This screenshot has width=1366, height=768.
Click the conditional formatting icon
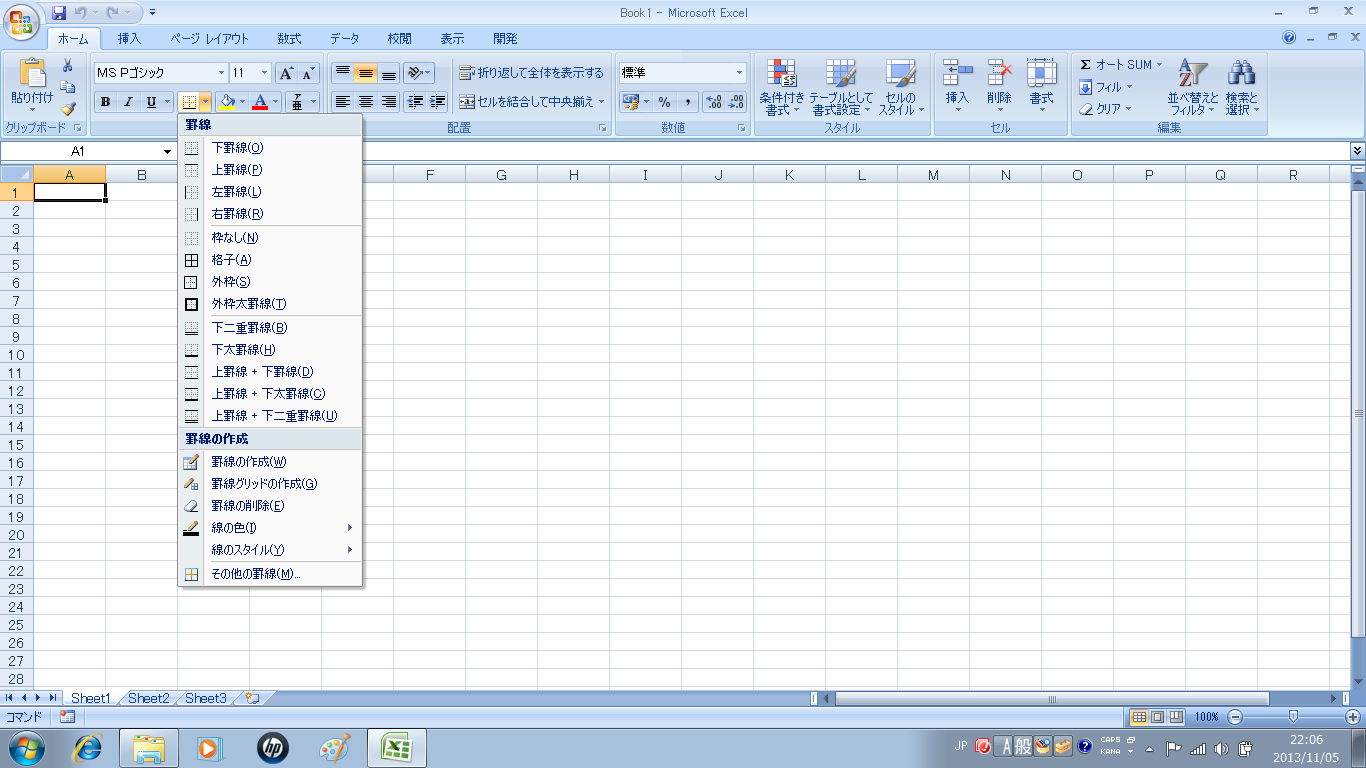(781, 74)
